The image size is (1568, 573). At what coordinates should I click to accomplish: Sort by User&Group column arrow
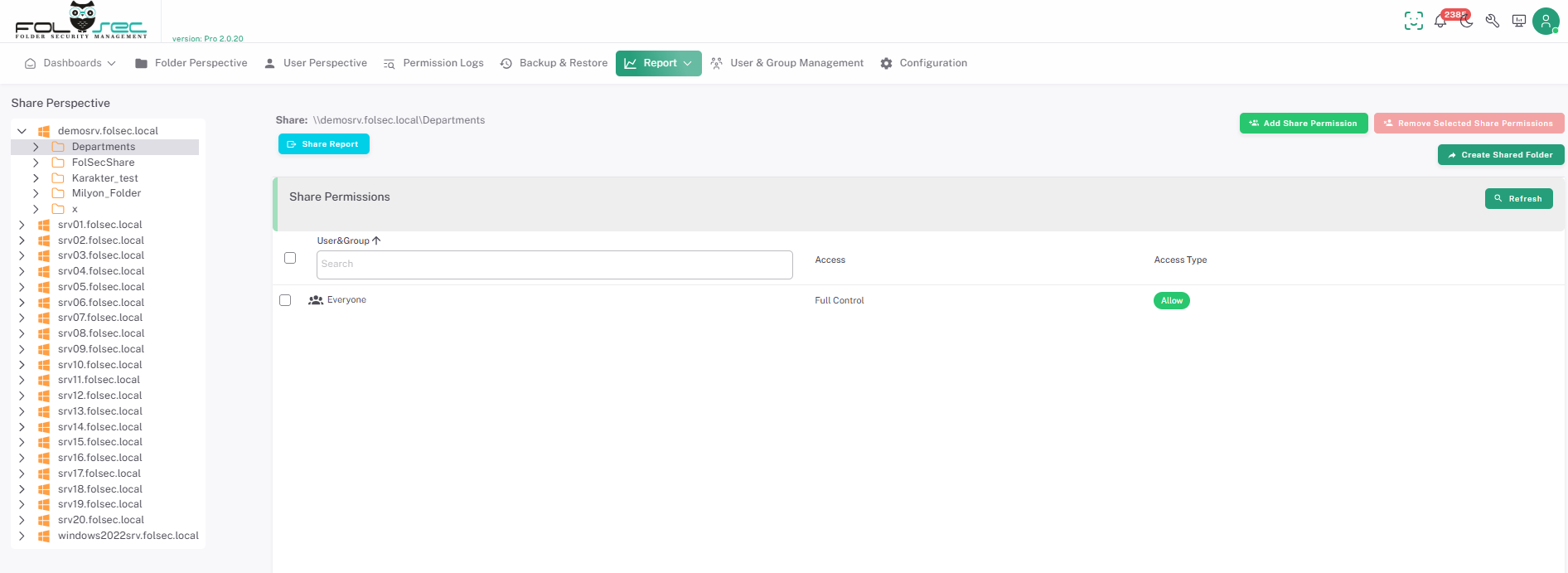[376, 240]
